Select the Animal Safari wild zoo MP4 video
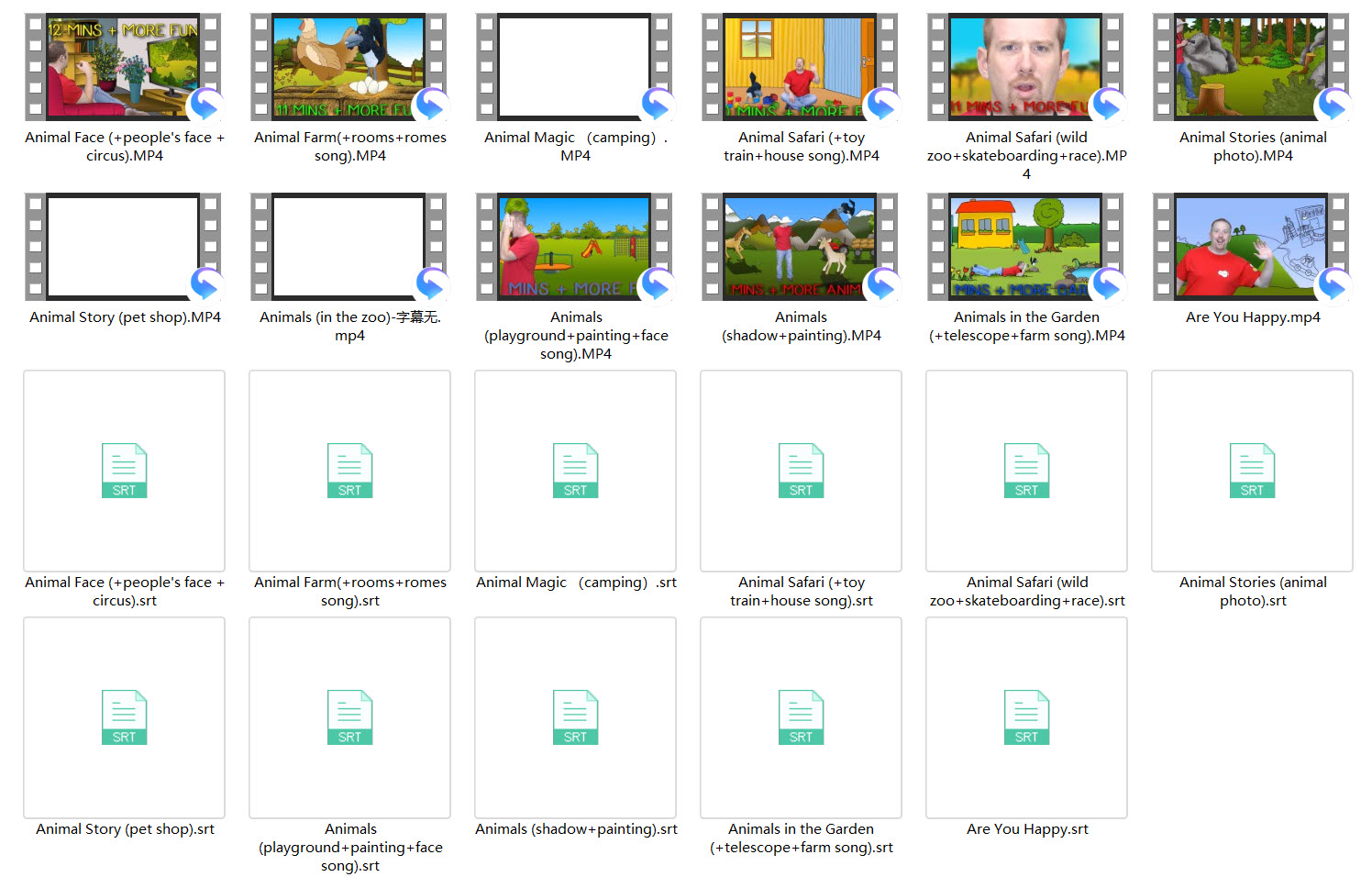 1026,66
